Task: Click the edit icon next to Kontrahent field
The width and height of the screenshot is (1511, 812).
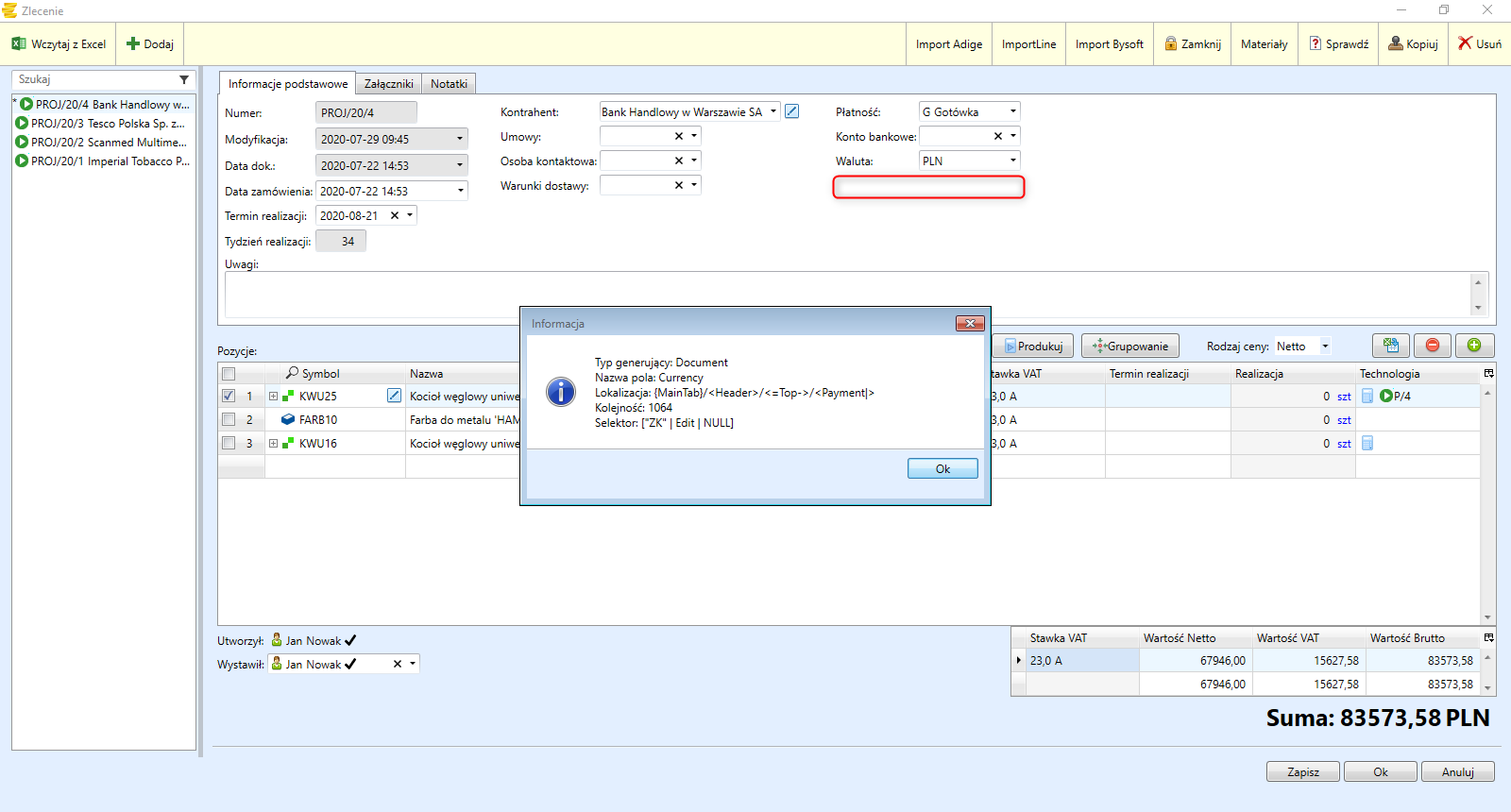Action: [792, 111]
